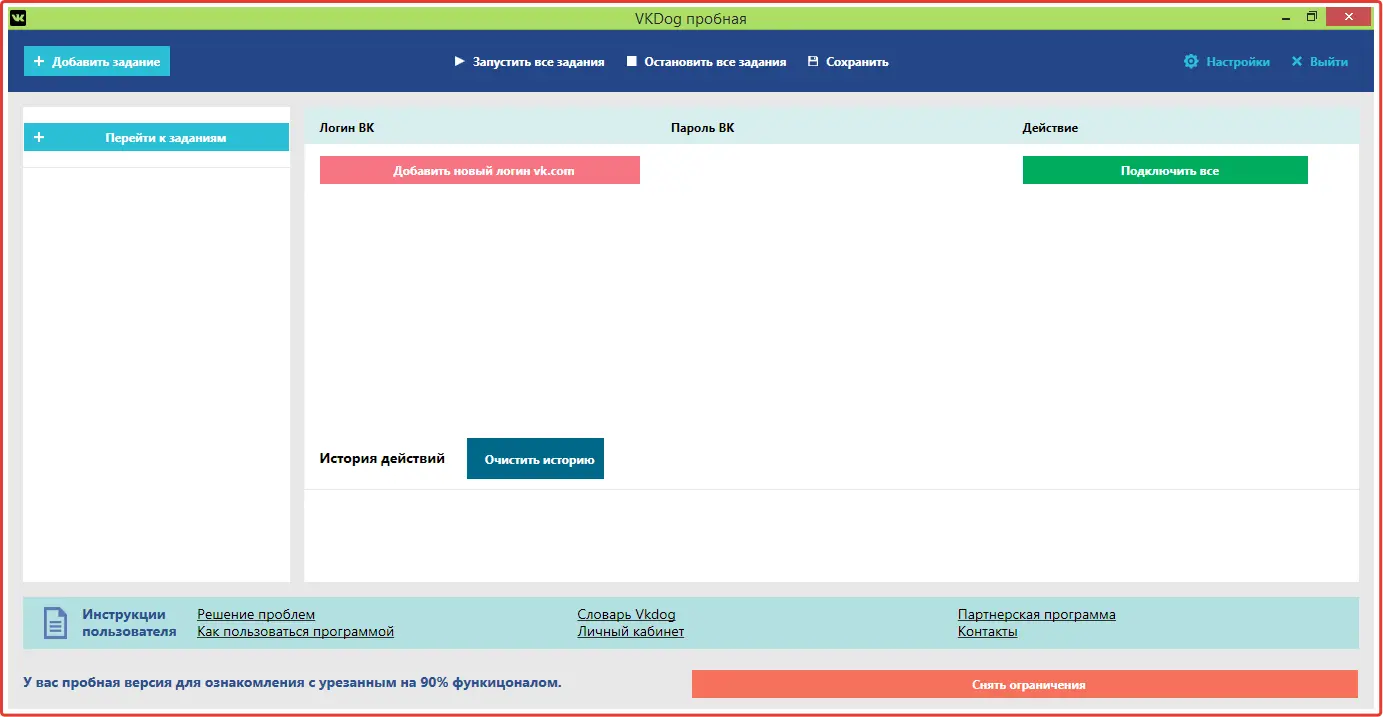Click the Пароль ВК column header
Viewport: 1383px width, 717px height.
[702, 128]
